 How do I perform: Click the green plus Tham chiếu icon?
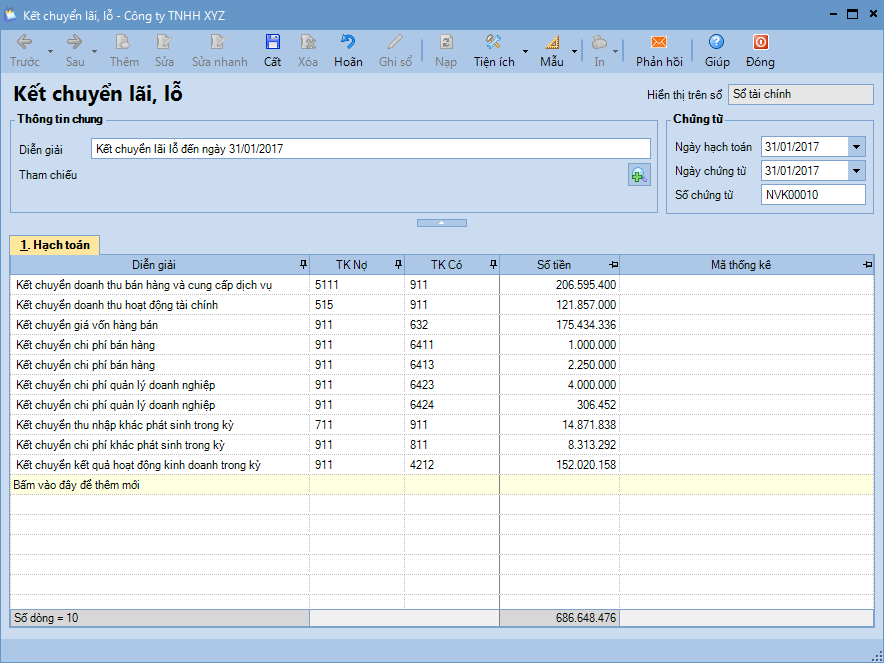[638, 176]
